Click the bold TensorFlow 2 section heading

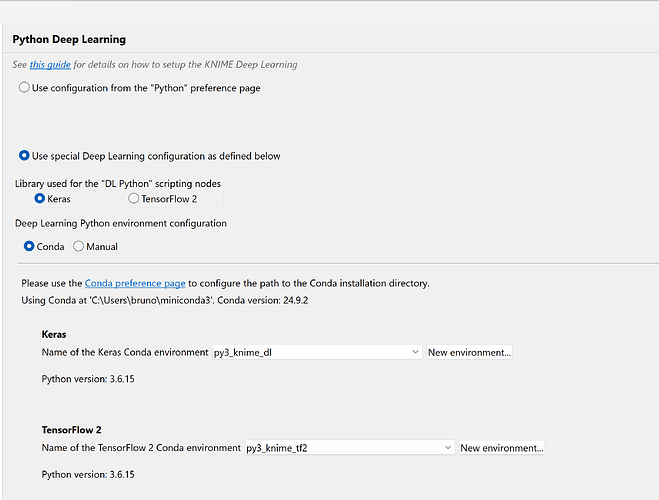coord(71,430)
